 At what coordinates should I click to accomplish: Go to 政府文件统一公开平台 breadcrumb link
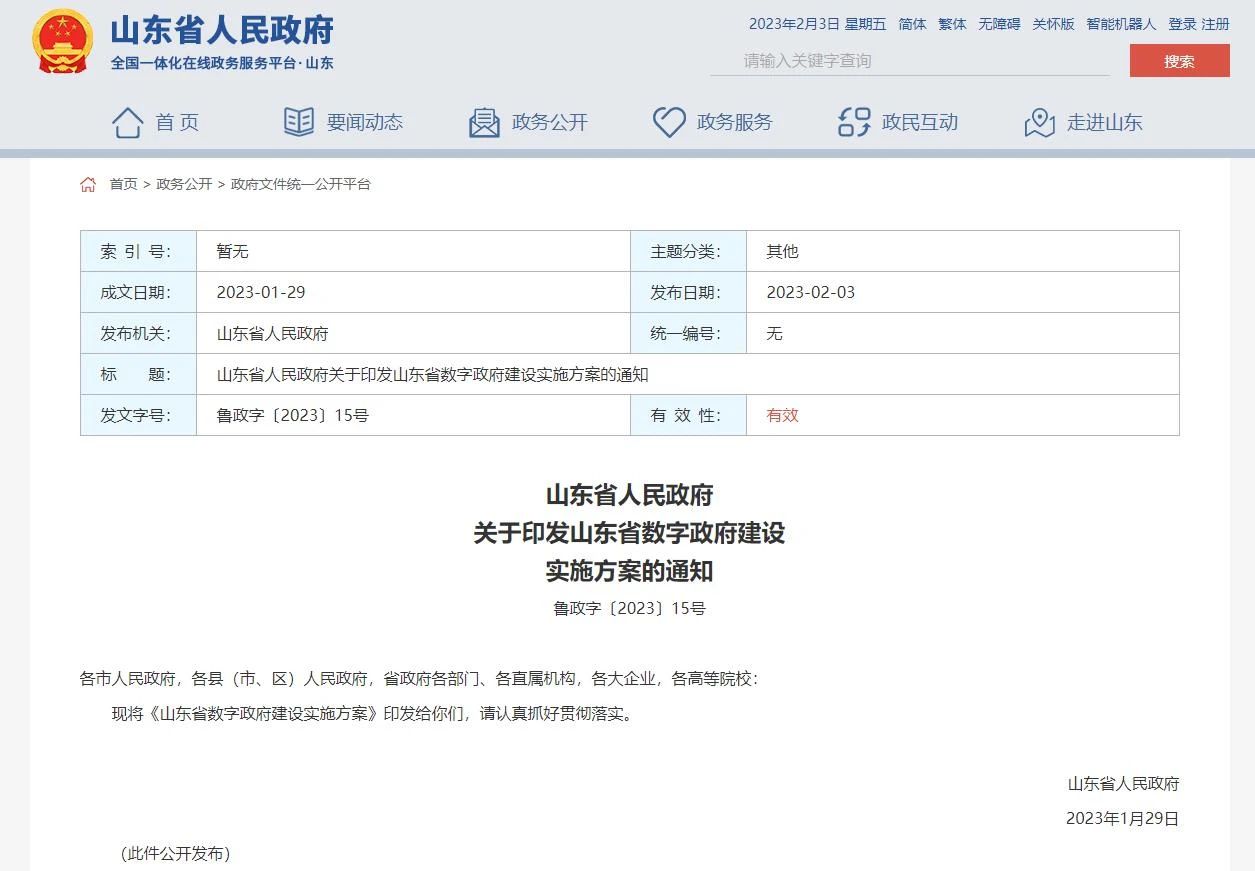click(300, 184)
